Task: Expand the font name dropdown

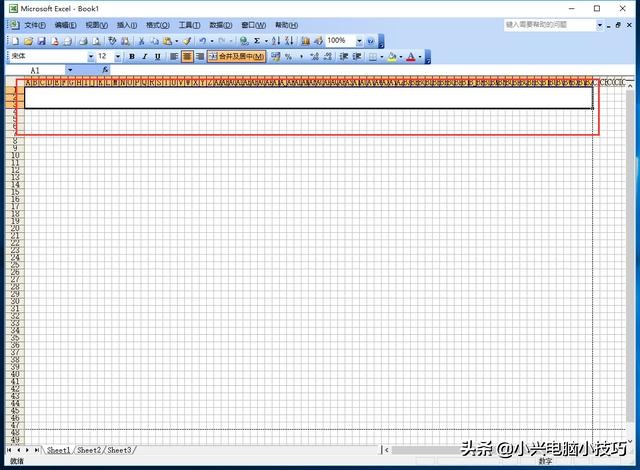Action: coord(91,57)
